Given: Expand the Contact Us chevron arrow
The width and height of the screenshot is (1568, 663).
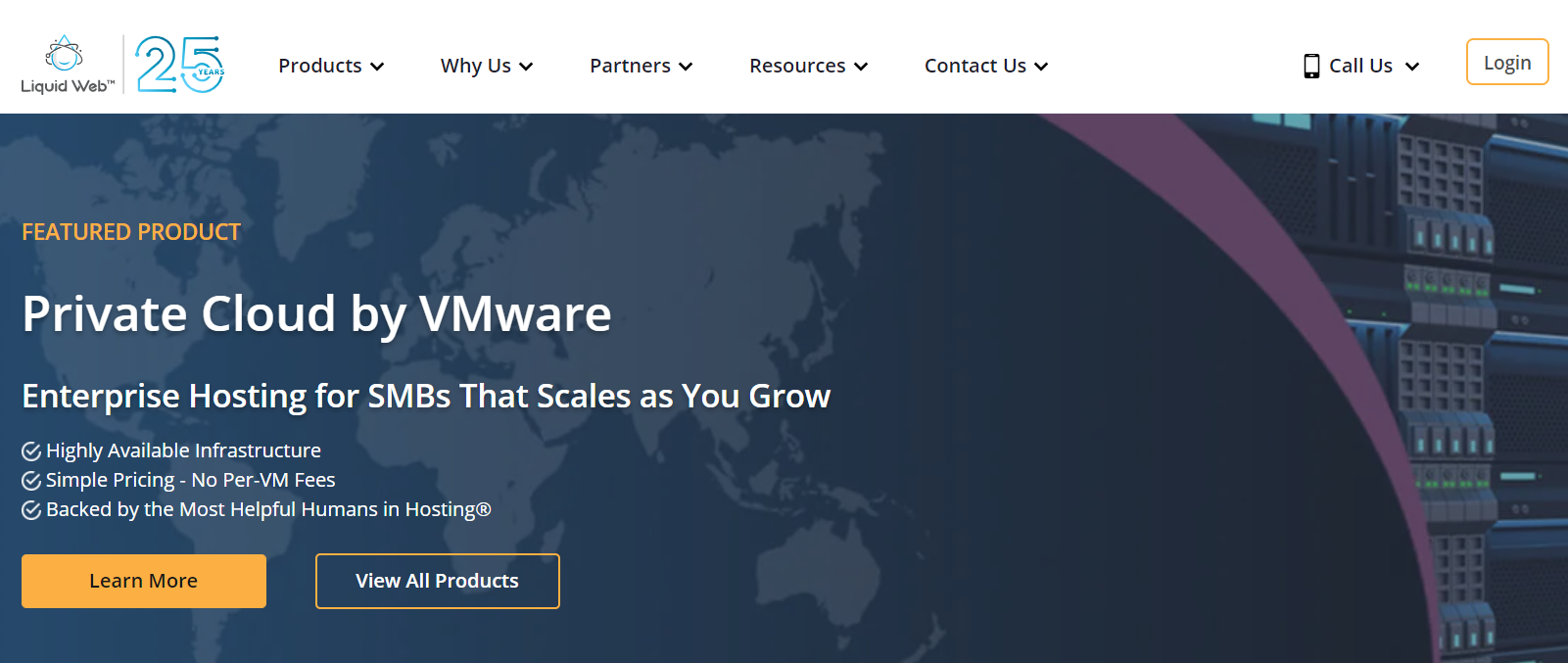Looking at the screenshot, I should pyautogui.click(x=1041, y=67).
